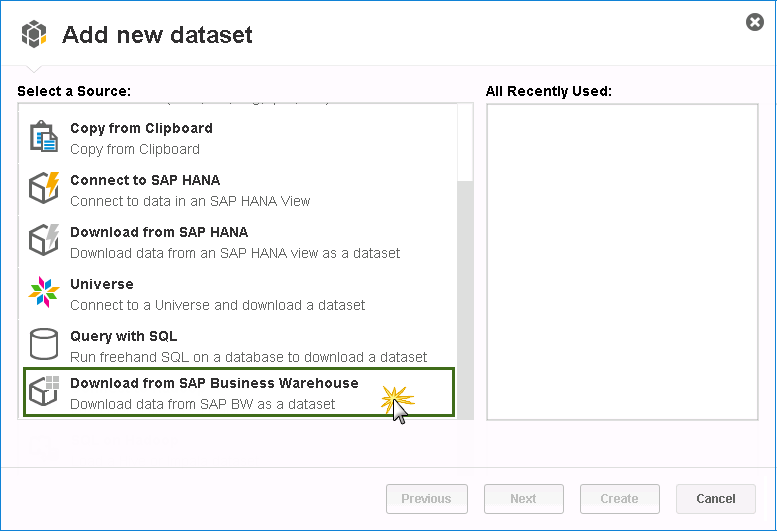The height and width of the screenshot is (531, 777).
Task: Click the Create button
Action: (x=619, y=499)
